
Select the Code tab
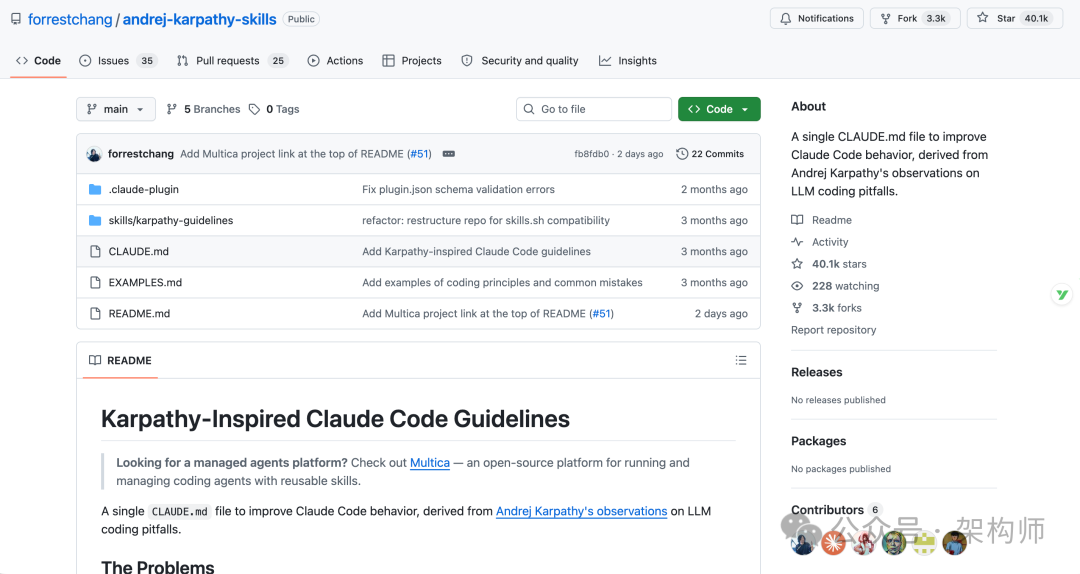pyautogui.click(x=39, y=61)
